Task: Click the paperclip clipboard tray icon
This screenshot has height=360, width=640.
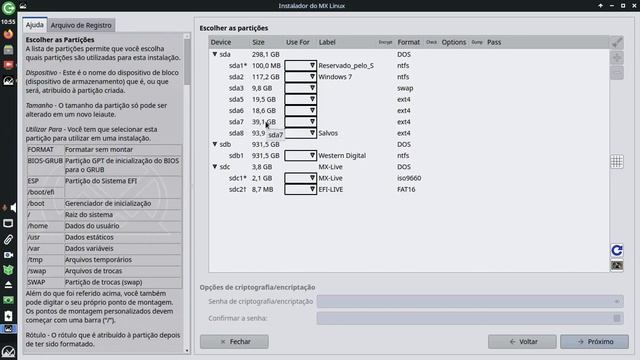Action: point(8,239)
